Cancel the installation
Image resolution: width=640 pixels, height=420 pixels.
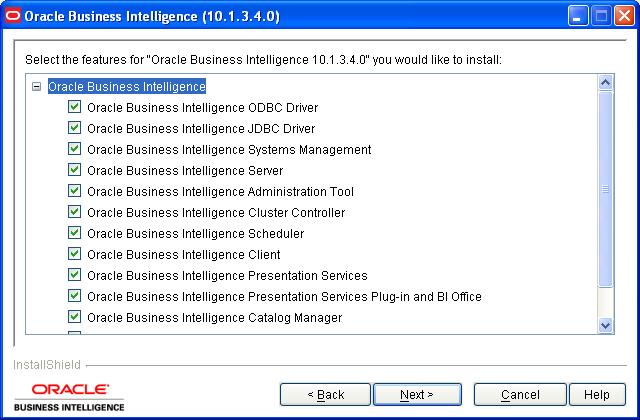click(x=520, y=394)
